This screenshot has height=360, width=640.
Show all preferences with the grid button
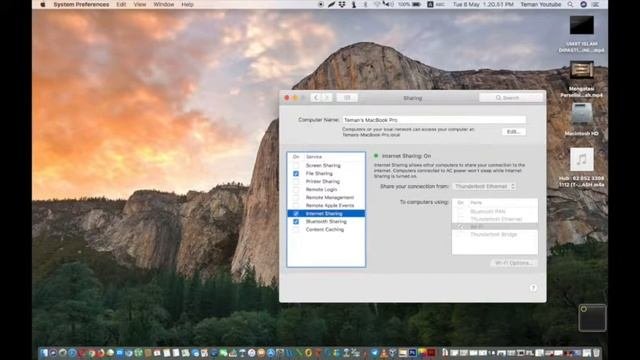tap(347, 98)
